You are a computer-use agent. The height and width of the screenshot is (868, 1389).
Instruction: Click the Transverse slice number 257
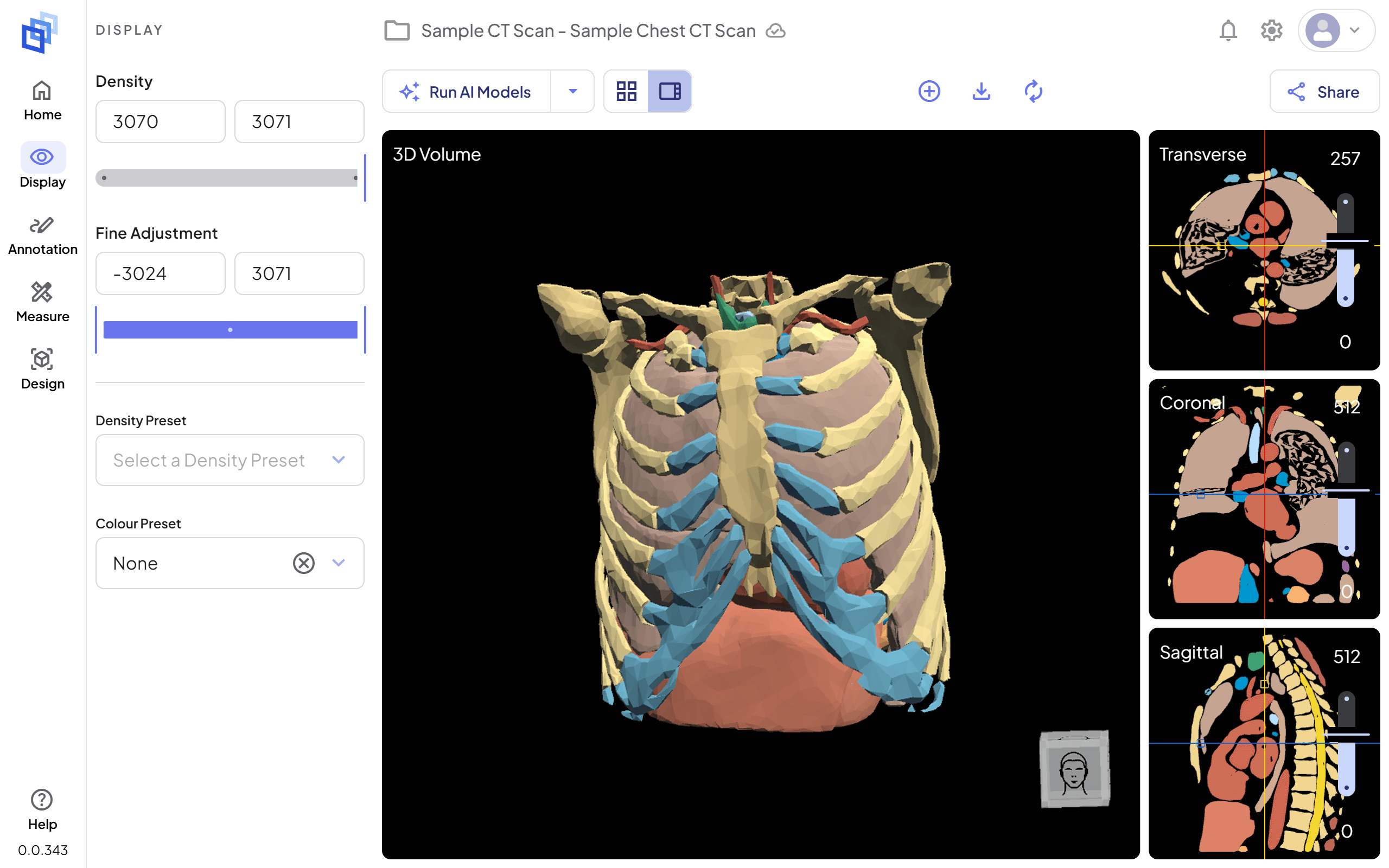tap(1345, 158)
